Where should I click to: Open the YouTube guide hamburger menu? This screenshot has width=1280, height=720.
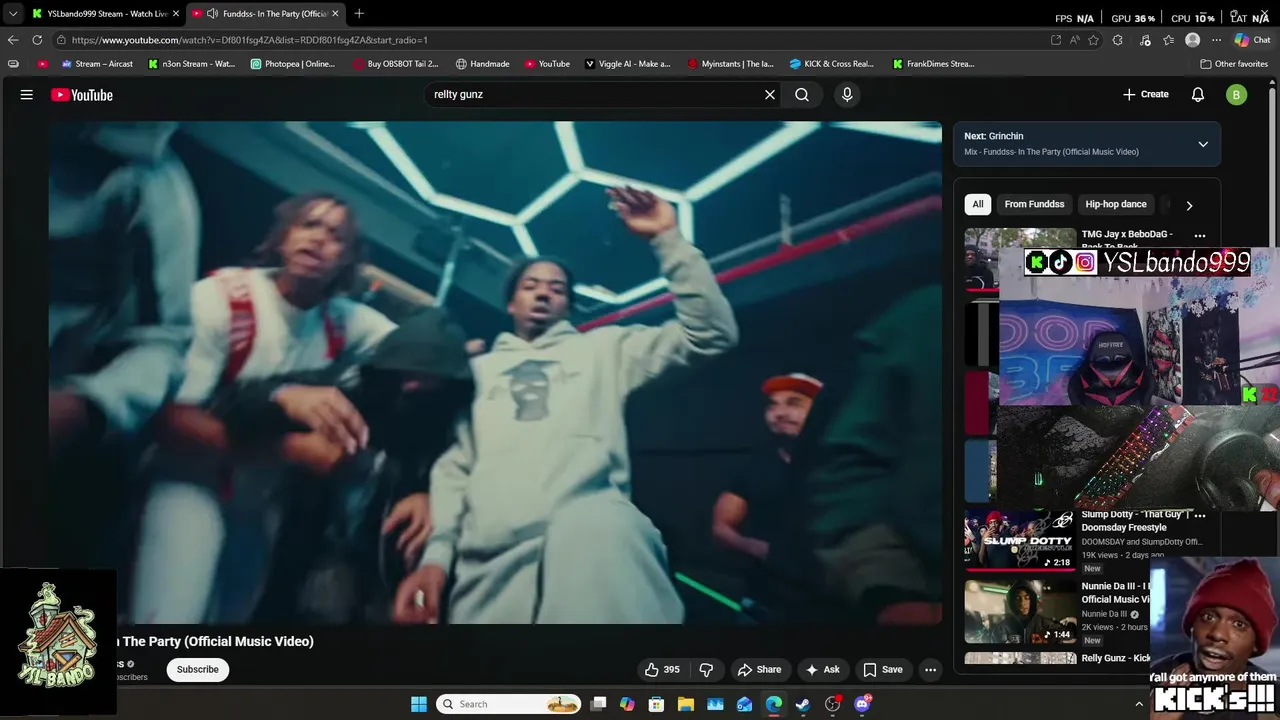pos(27,95)
